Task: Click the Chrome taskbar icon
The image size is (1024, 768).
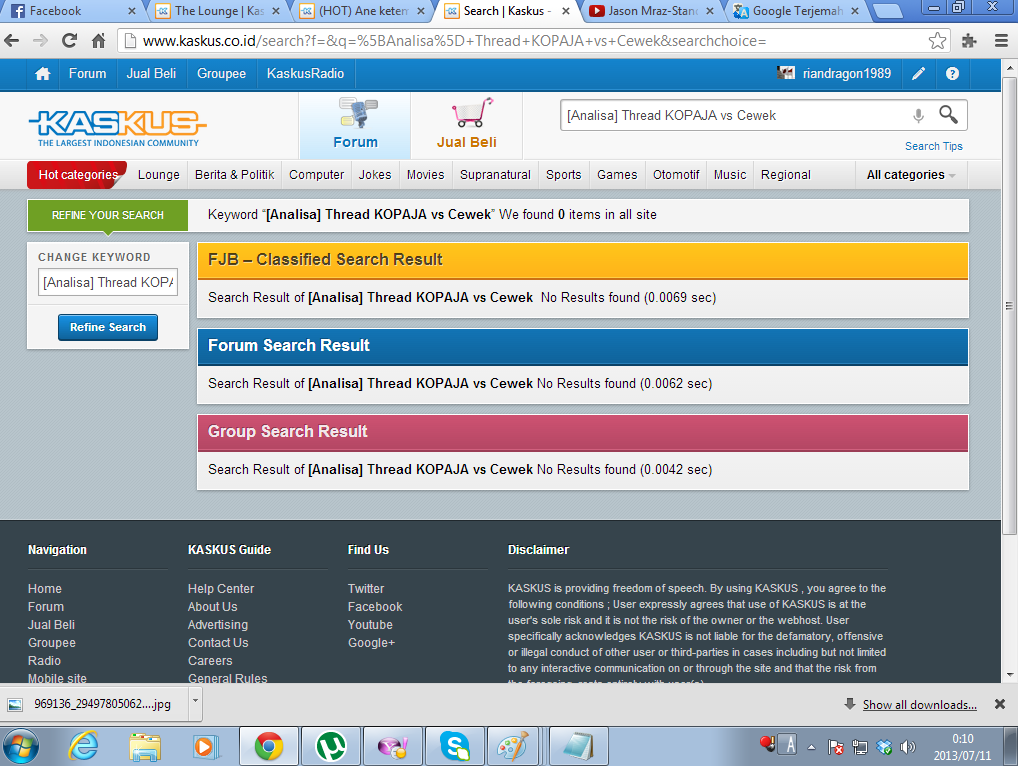Action: [268, 746]
